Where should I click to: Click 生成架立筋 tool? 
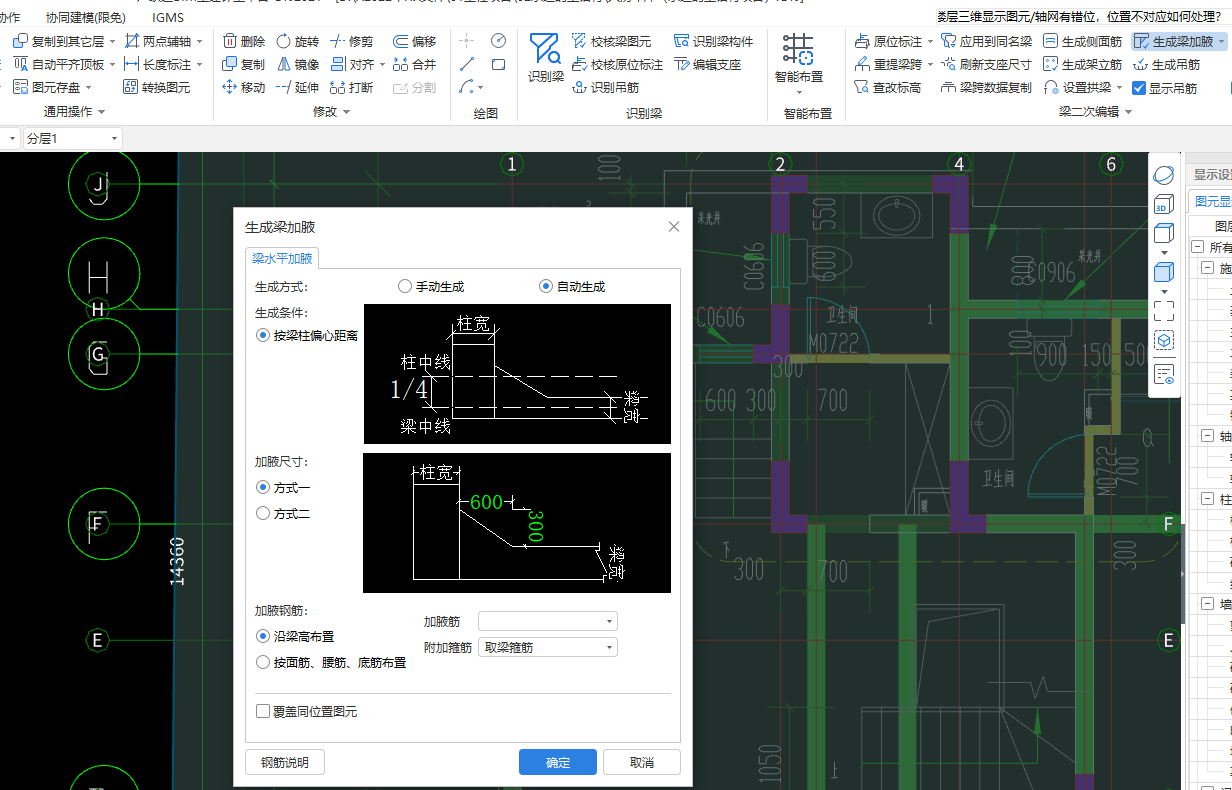[x=1082, y=64]
